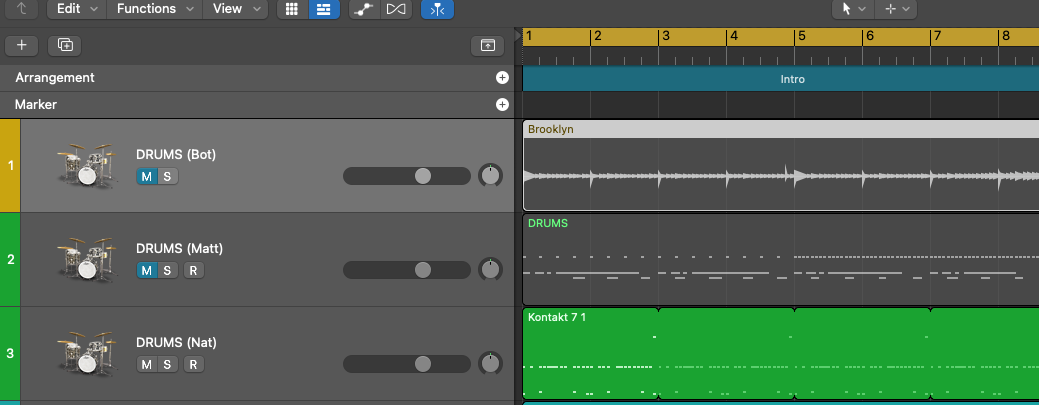This screenshot has width=1039, height=405.
Task: Select the DRUMS (Matt) track name
Action: (x=180, y=249)
